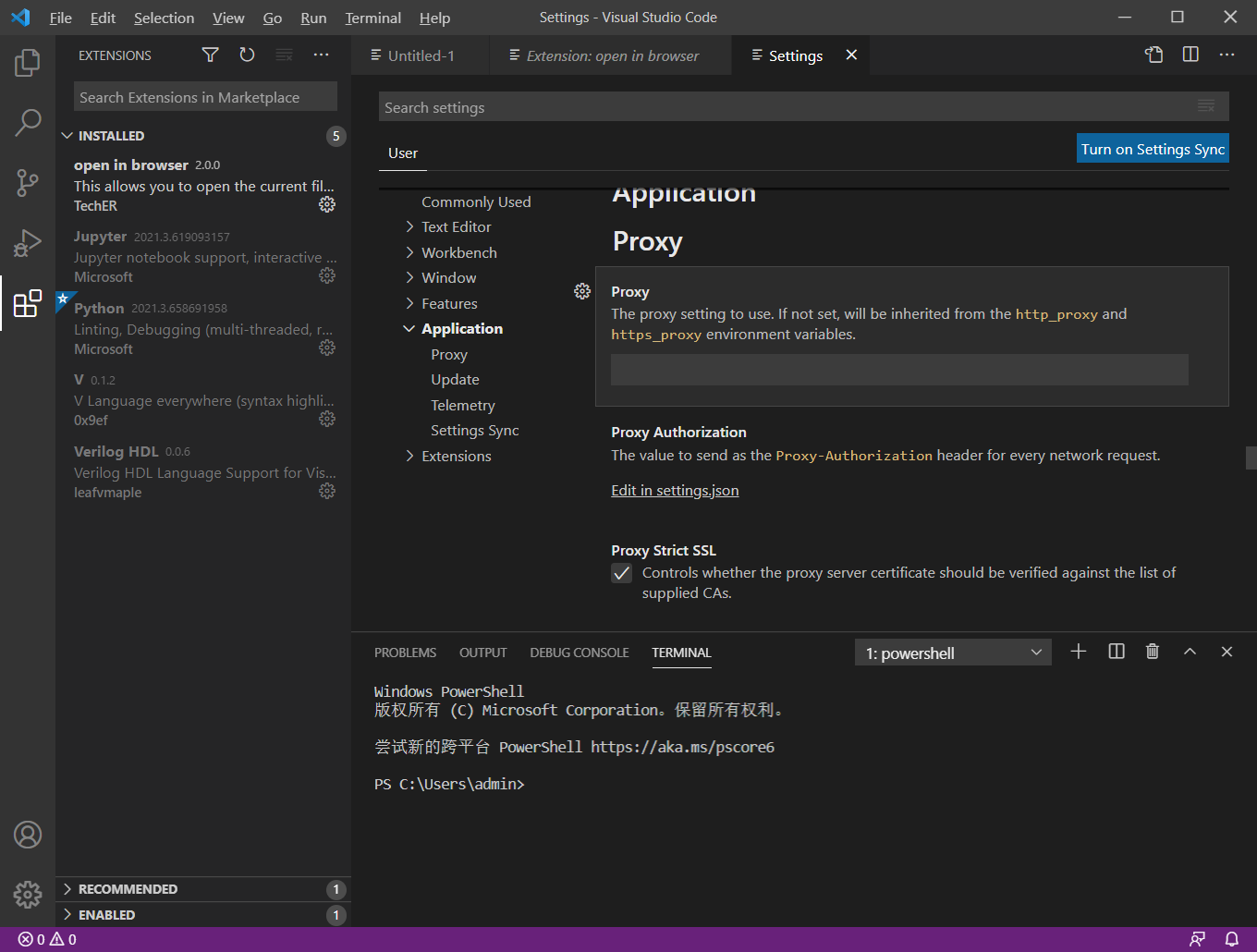The image size is (1257, 952).
Task: Switch to the DEBUG CONSOLE tab
Action: (580, 653)
